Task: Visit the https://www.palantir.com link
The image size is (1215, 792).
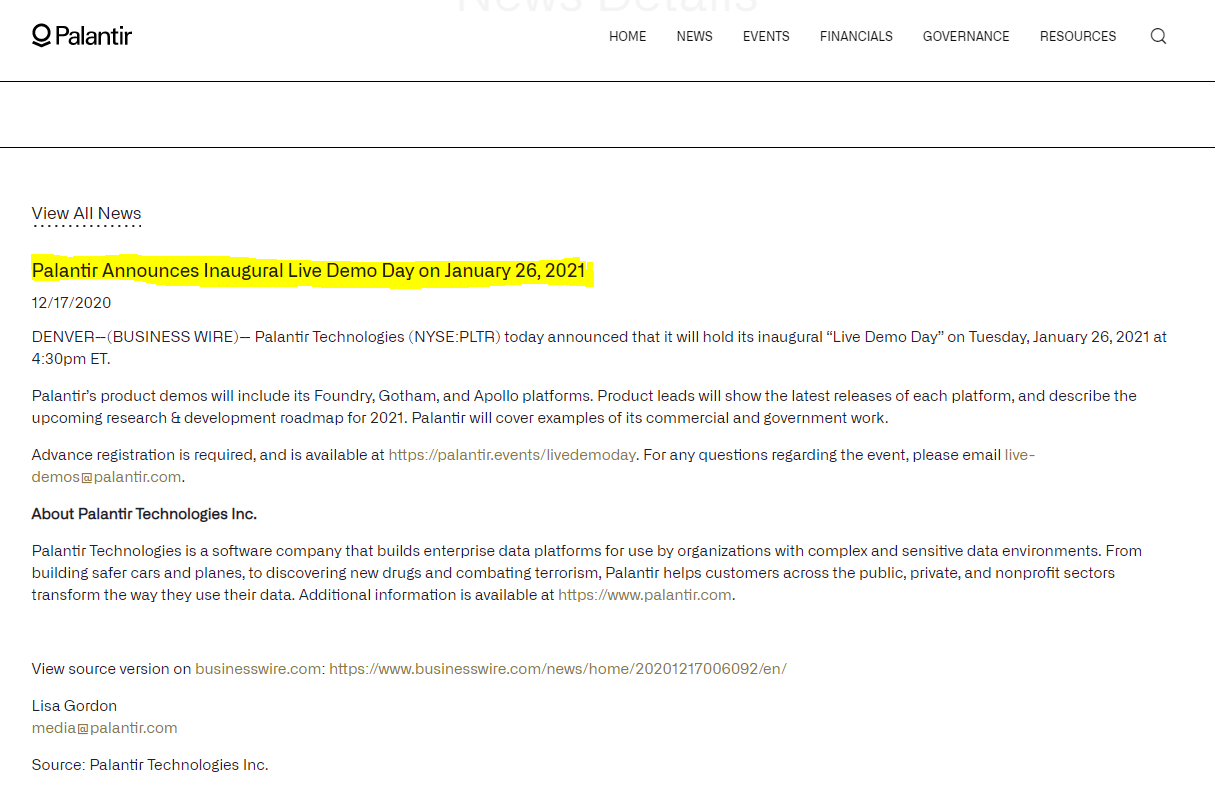Action: (x=645, y=594)
